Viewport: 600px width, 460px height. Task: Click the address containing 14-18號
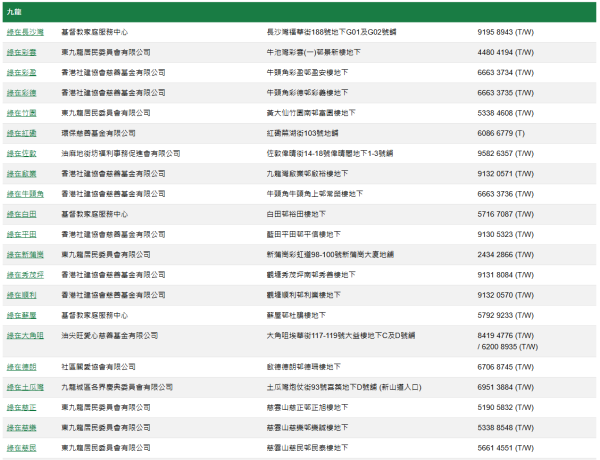pyautogui.click(x=330, y=154)
